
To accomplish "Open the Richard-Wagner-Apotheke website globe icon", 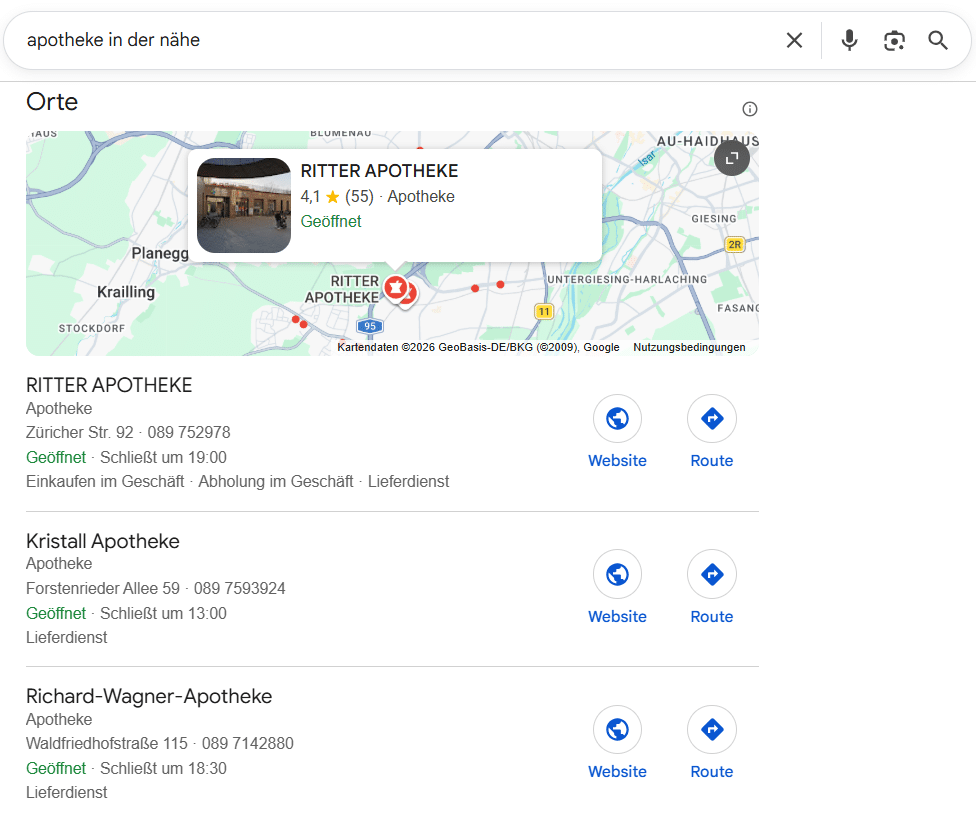I will (x=617, y=729).
